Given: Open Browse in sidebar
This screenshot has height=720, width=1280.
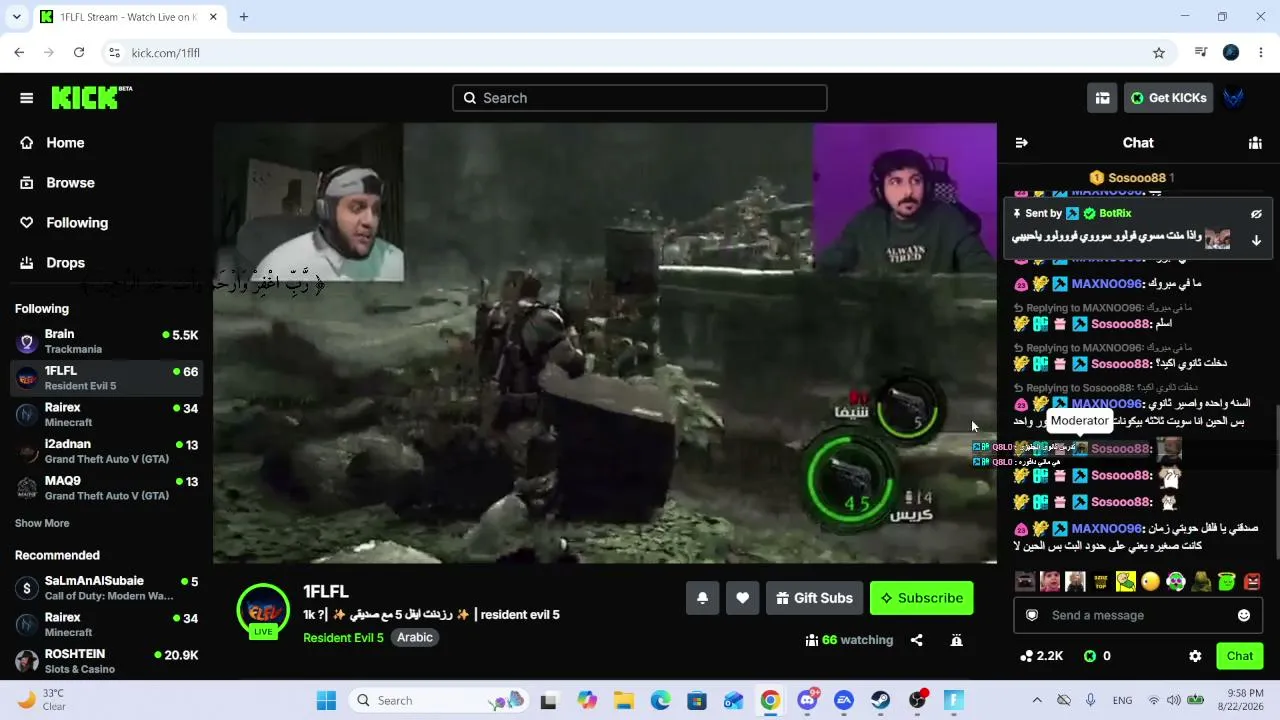Looking at the screenshot, I should [x=58, y=183].
